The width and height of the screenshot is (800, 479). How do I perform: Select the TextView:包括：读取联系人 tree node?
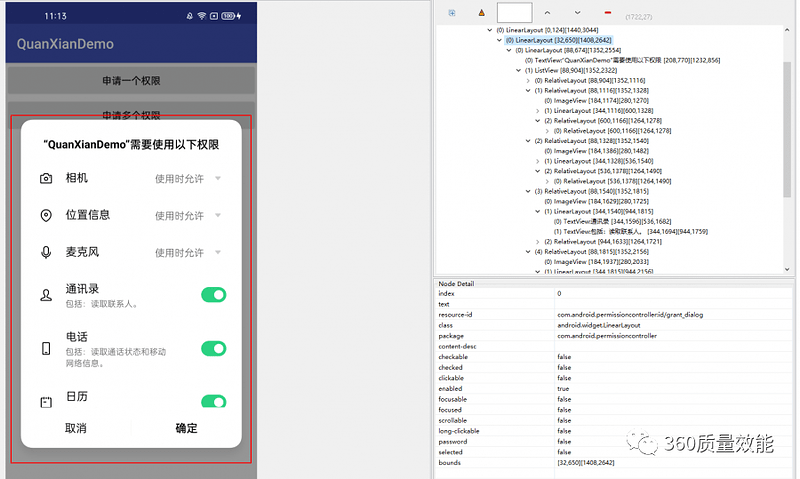(631, 232)
